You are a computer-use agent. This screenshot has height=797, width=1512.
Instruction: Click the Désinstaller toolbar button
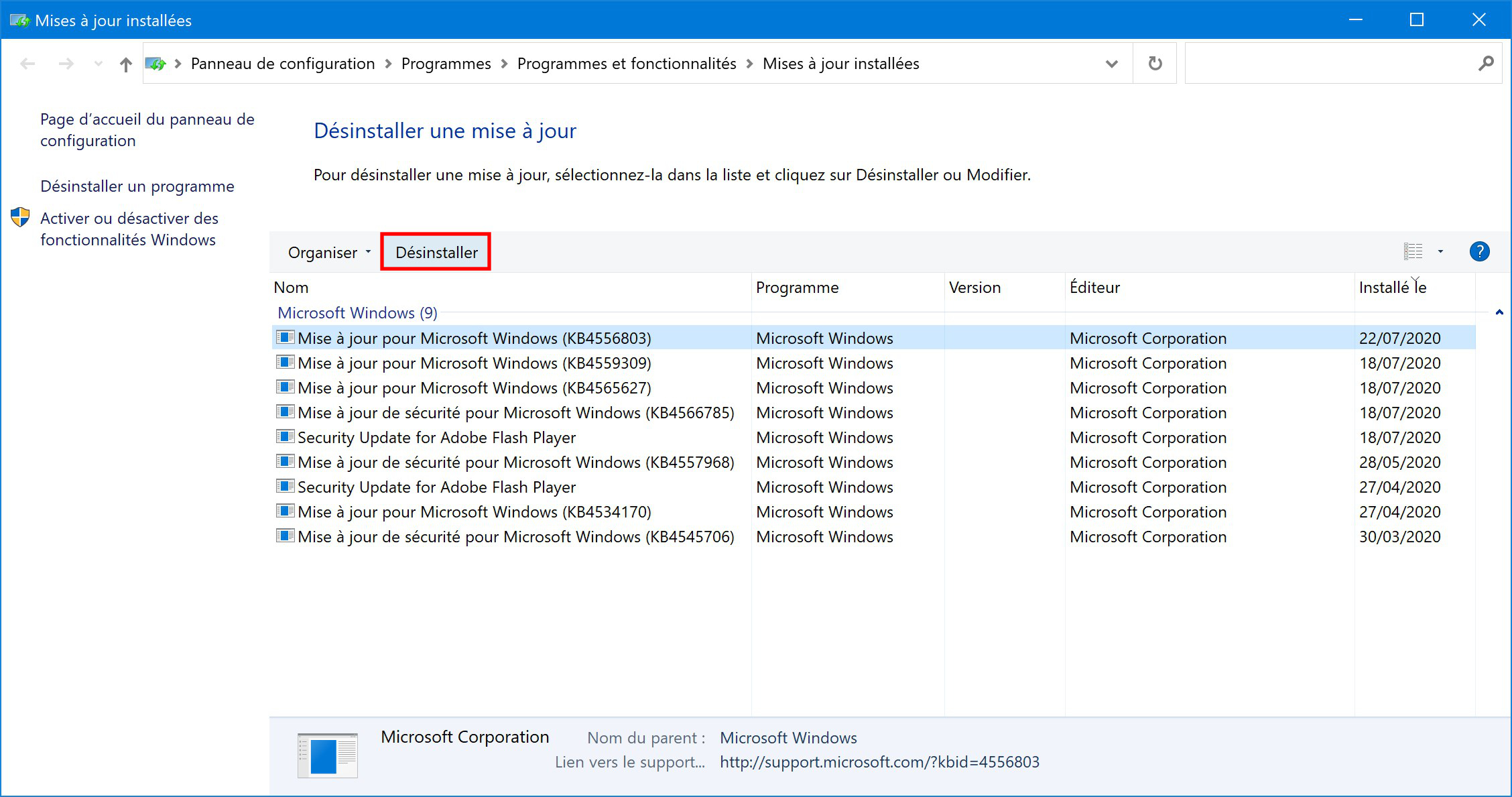pos(436,253)
